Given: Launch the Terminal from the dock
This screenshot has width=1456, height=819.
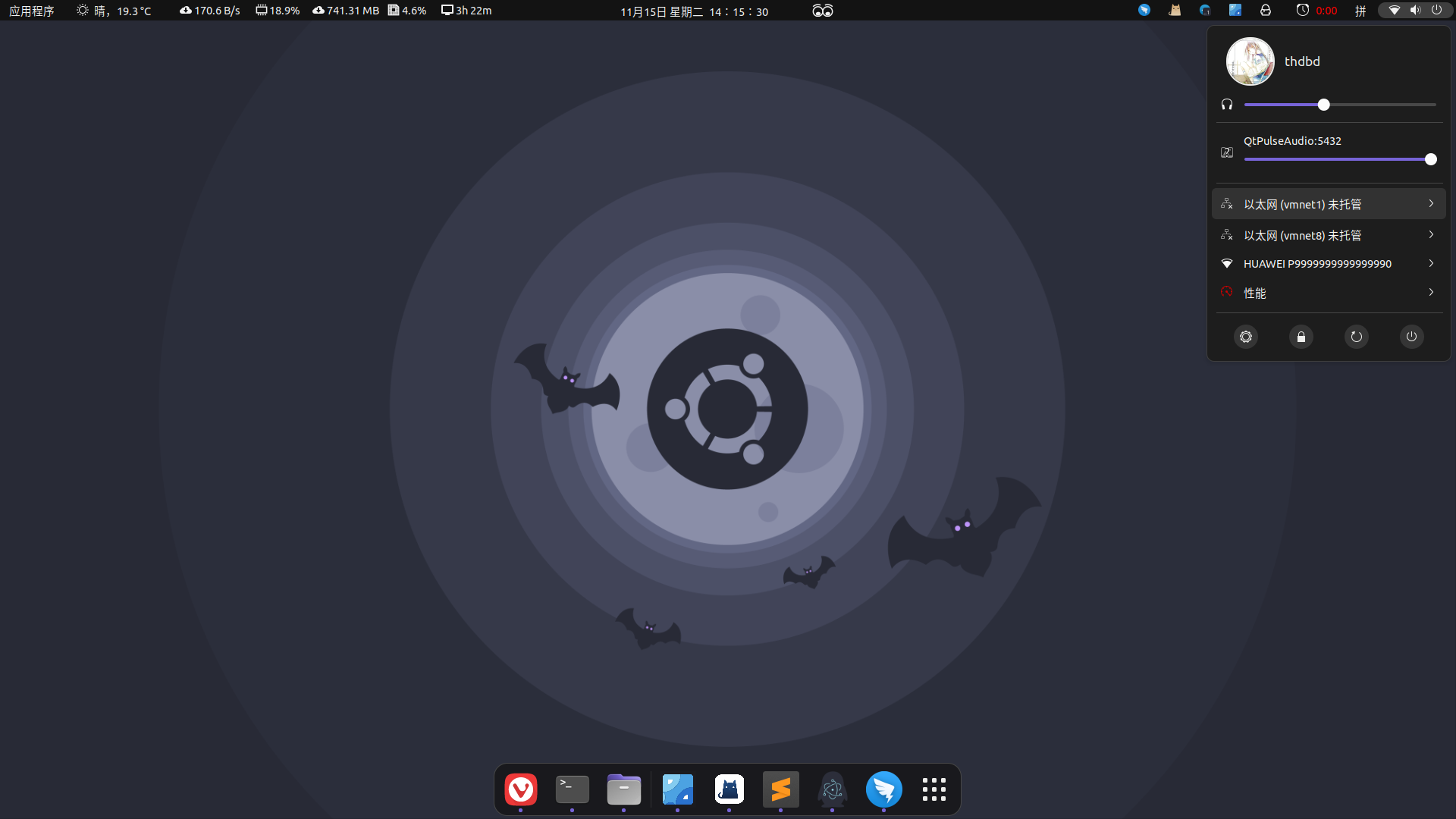Looking at the screenshot, I should pos(573,789).
